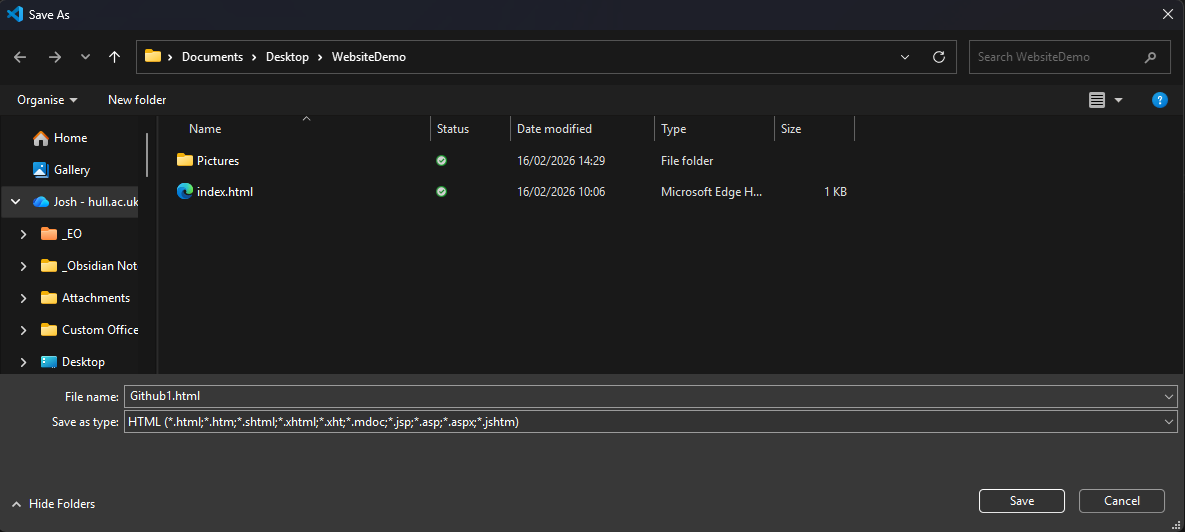
Task: Collapse the Josh - hull.ac.uk node
Action: coord(15,202)
